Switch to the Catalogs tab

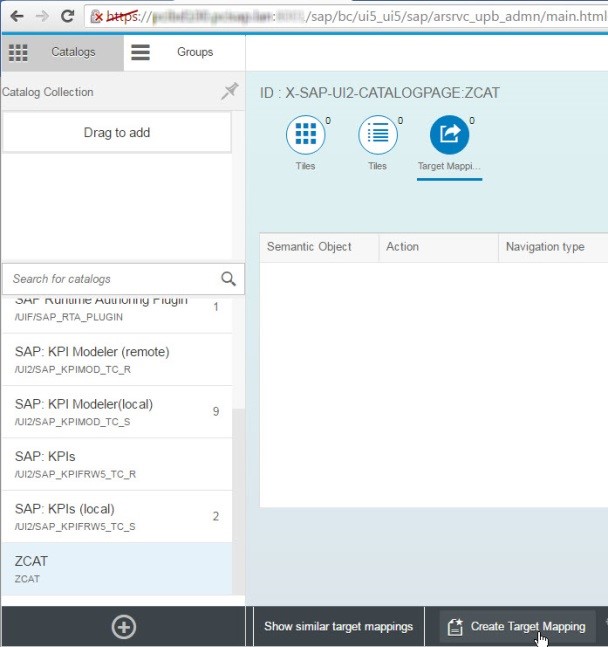click(x=62, y=52)
